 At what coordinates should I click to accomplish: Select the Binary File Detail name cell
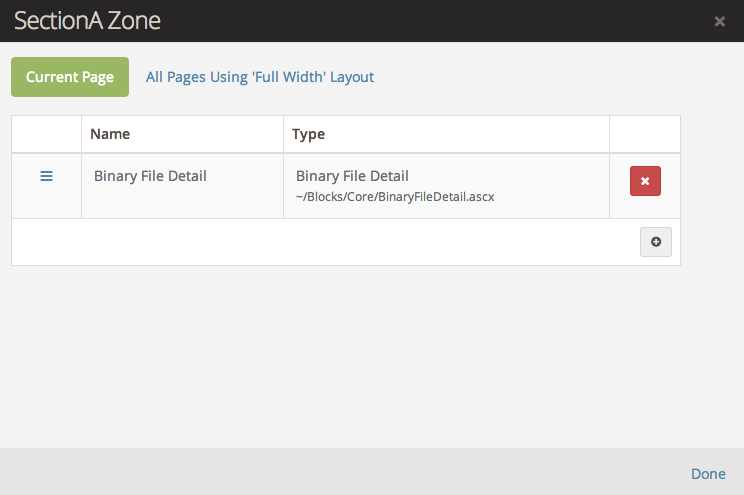pos(150,176)
